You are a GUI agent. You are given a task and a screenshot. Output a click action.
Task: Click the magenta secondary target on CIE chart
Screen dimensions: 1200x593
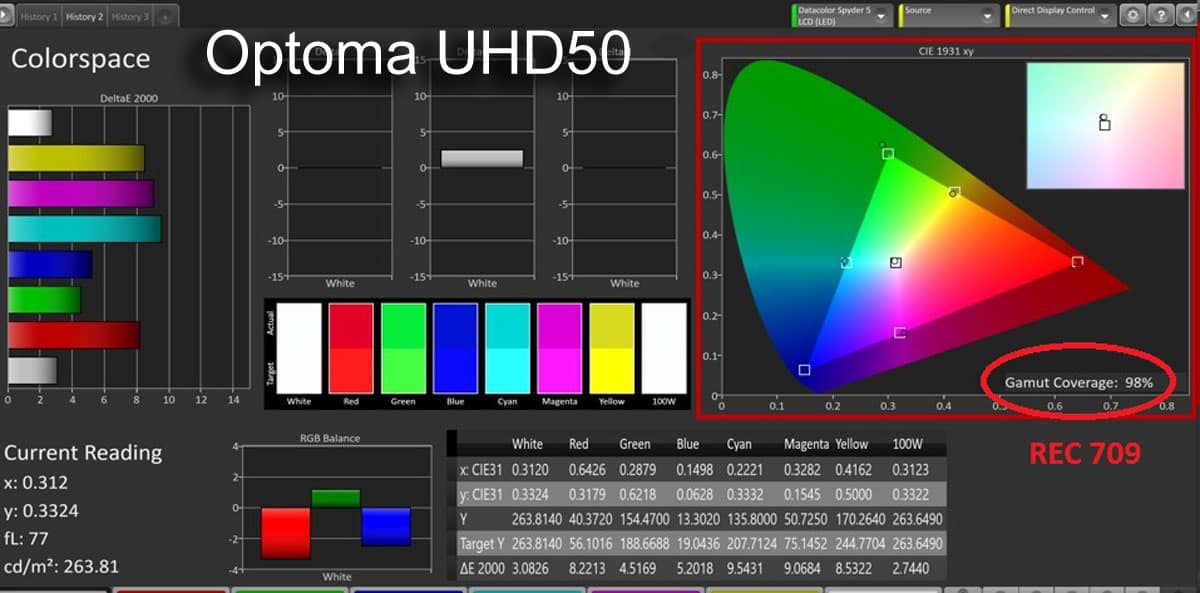pyautogui.click(x=900, y=333)
